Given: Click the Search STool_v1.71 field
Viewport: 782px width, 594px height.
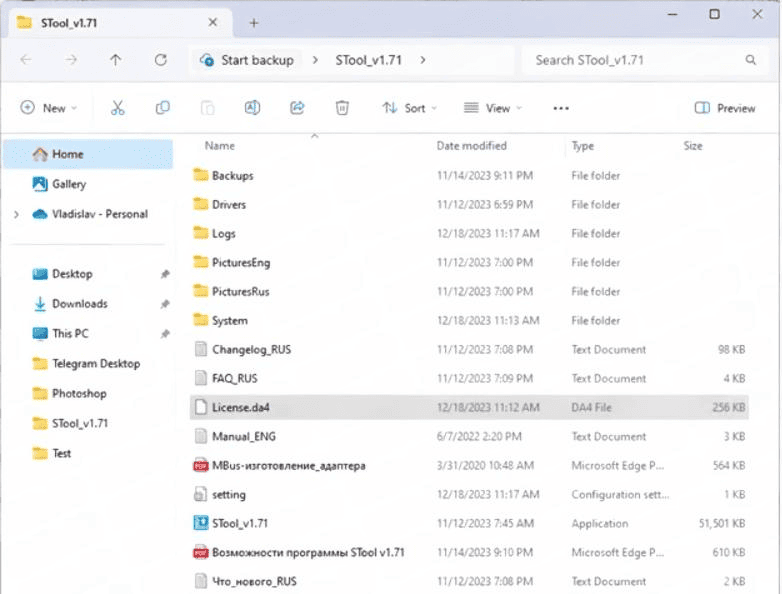Looking at the screenshot, I should 635,60.
